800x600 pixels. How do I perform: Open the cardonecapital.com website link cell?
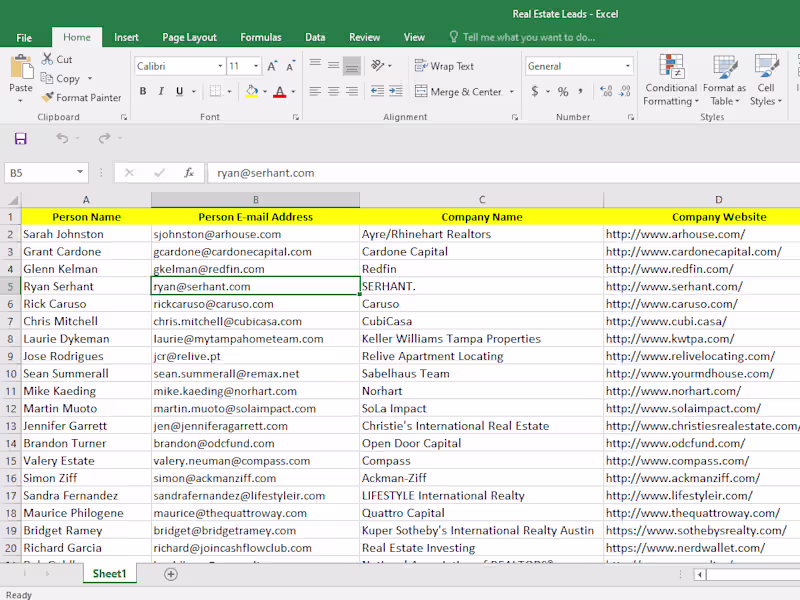[x=693, y=252]
